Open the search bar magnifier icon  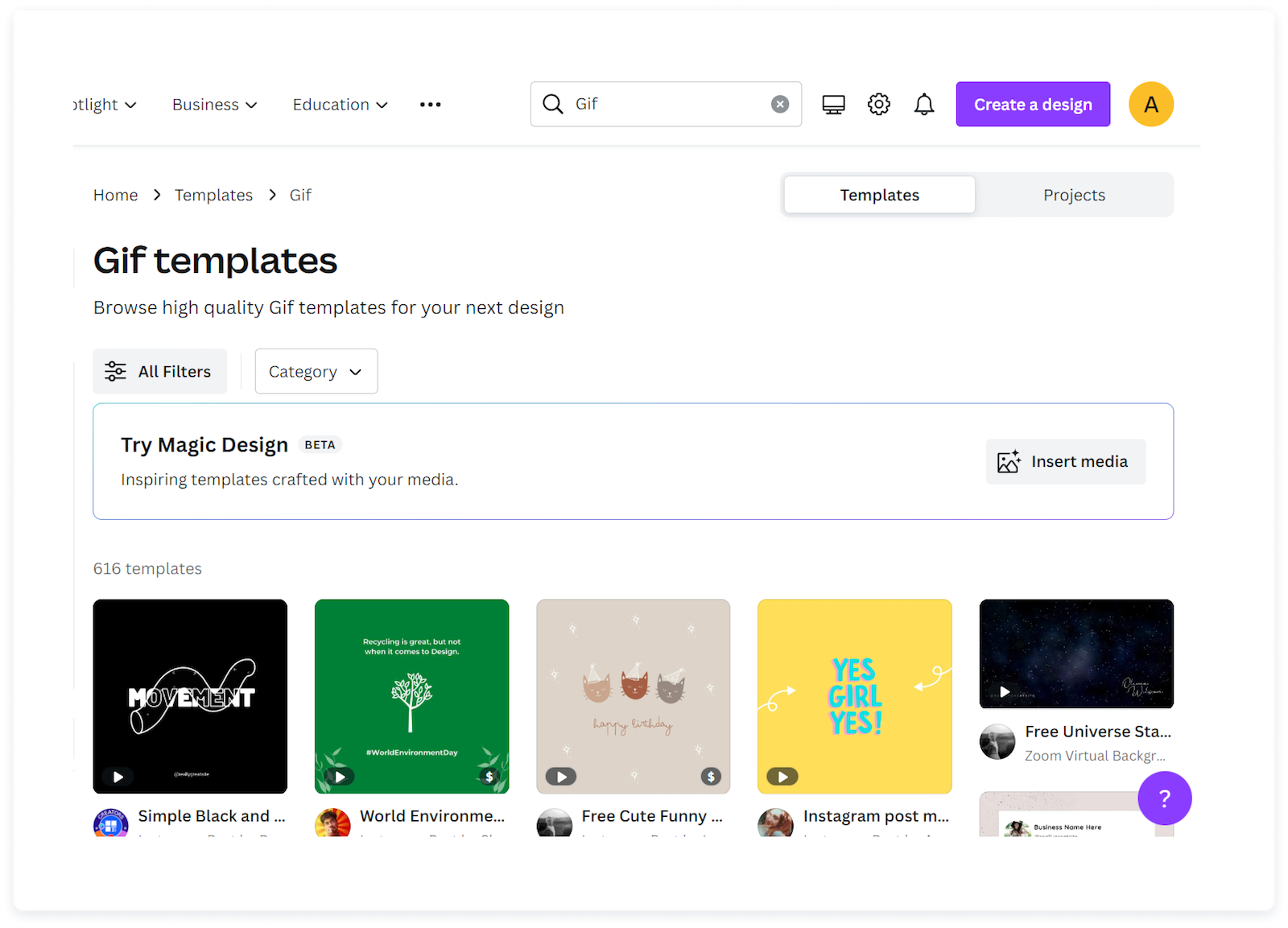coord(553,104)
